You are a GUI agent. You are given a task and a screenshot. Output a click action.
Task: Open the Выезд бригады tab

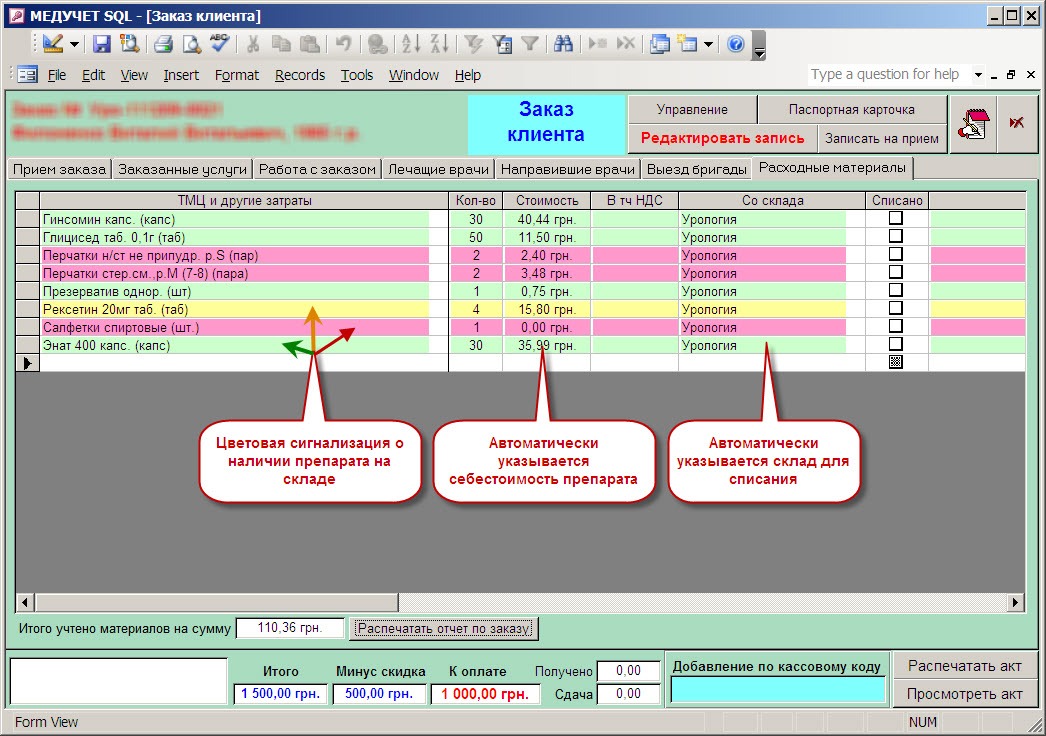696,169
